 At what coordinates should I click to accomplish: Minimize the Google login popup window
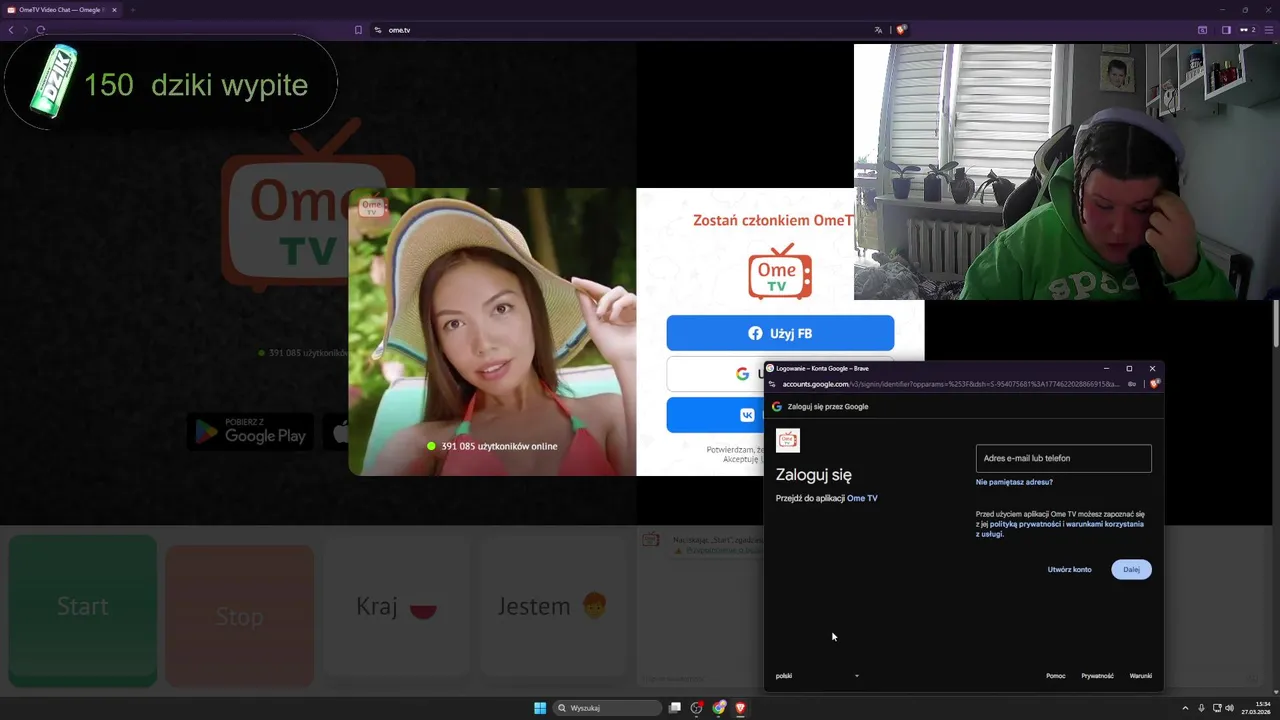pos(1106,368)
